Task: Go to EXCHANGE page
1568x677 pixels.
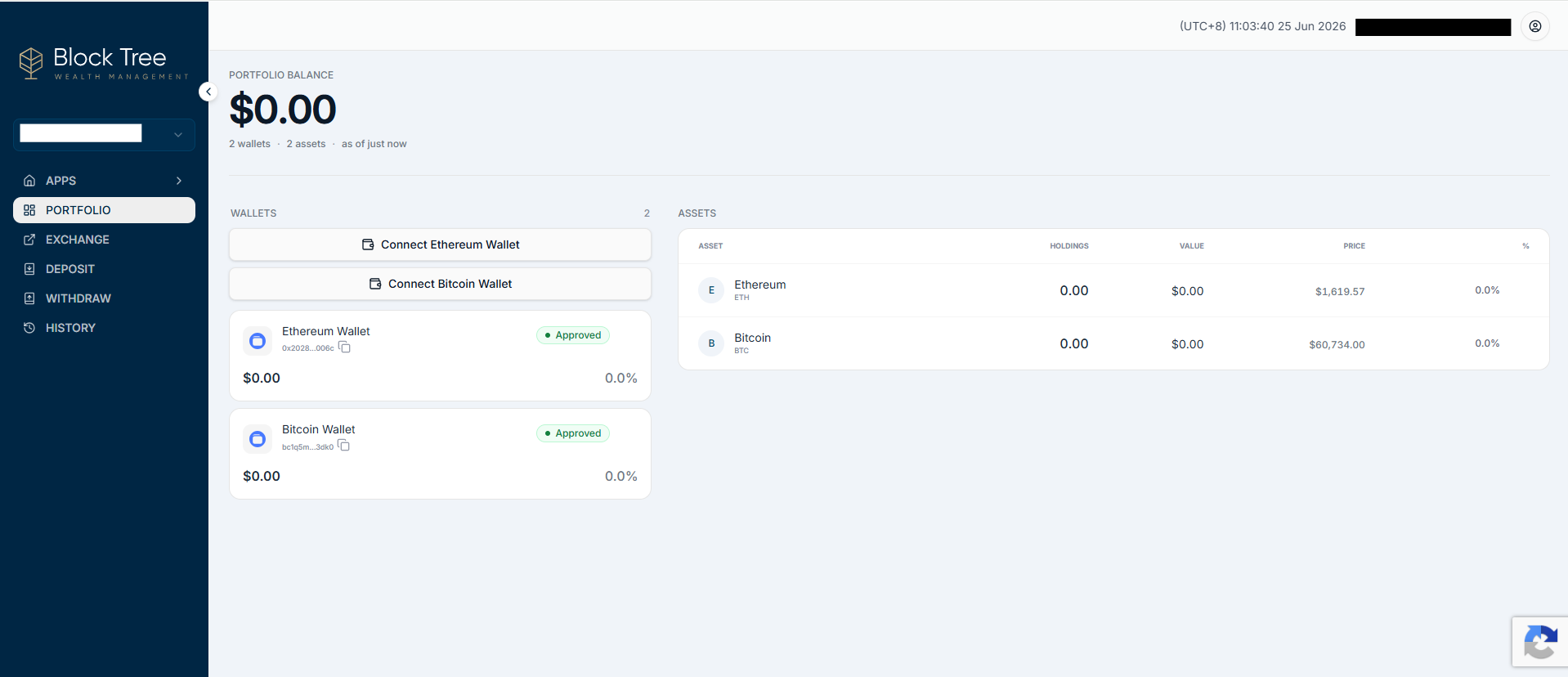Action: point(104,240)
